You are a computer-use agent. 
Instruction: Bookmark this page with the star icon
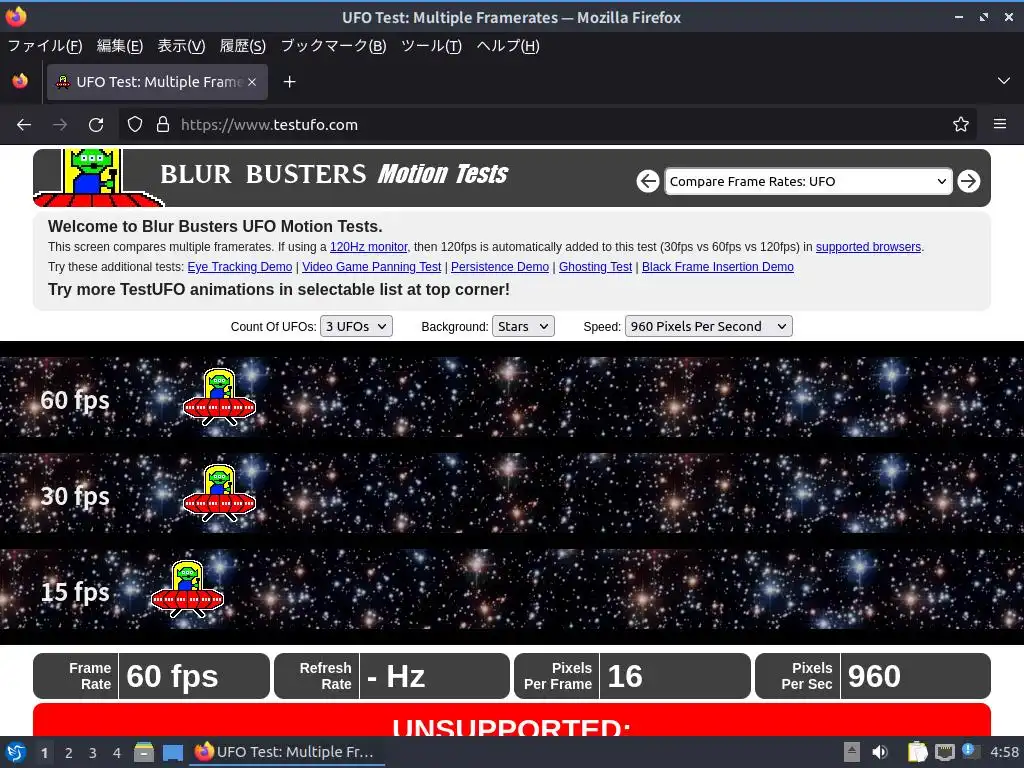(961, 124)
